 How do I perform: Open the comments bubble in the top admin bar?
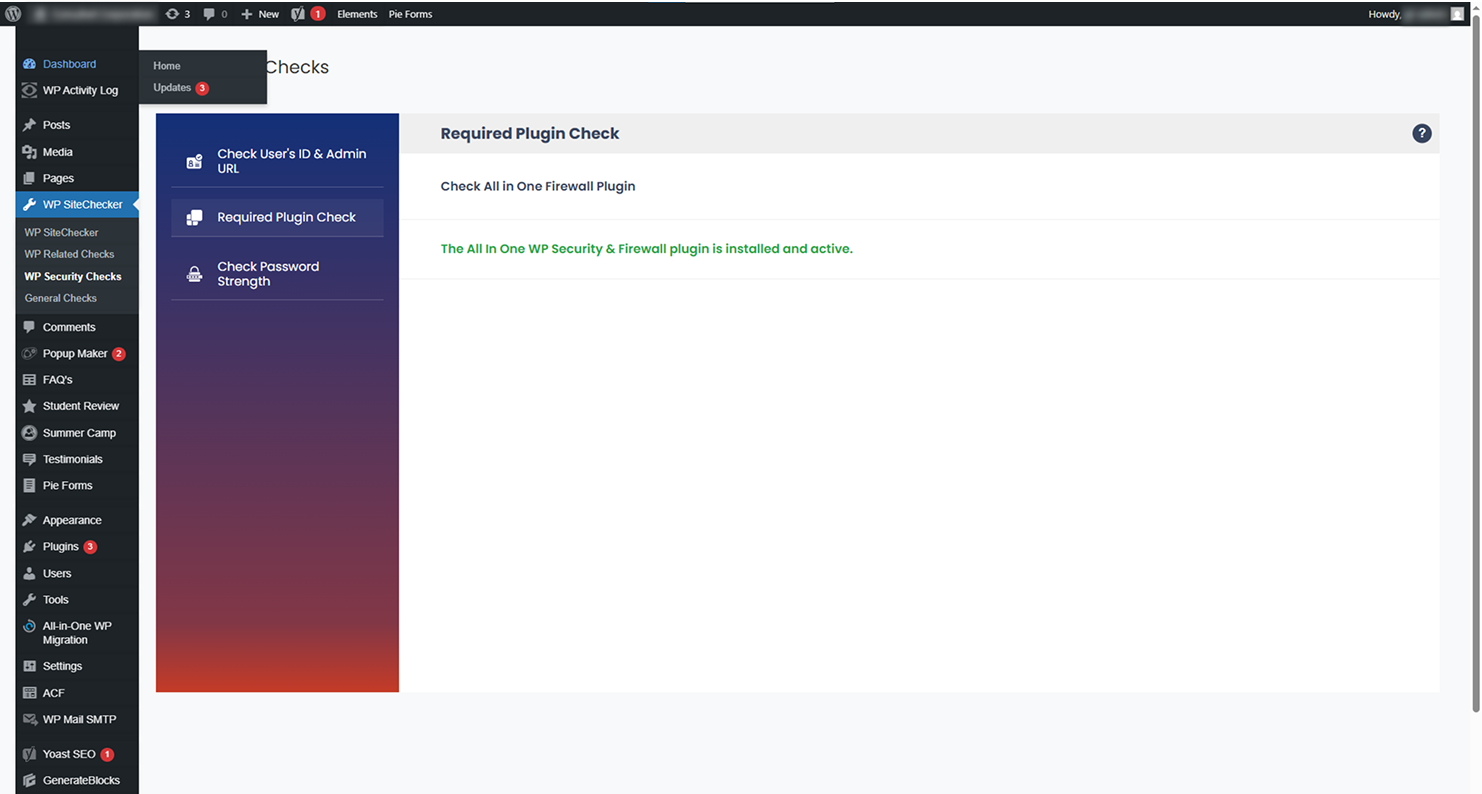[x=209, y=14]
